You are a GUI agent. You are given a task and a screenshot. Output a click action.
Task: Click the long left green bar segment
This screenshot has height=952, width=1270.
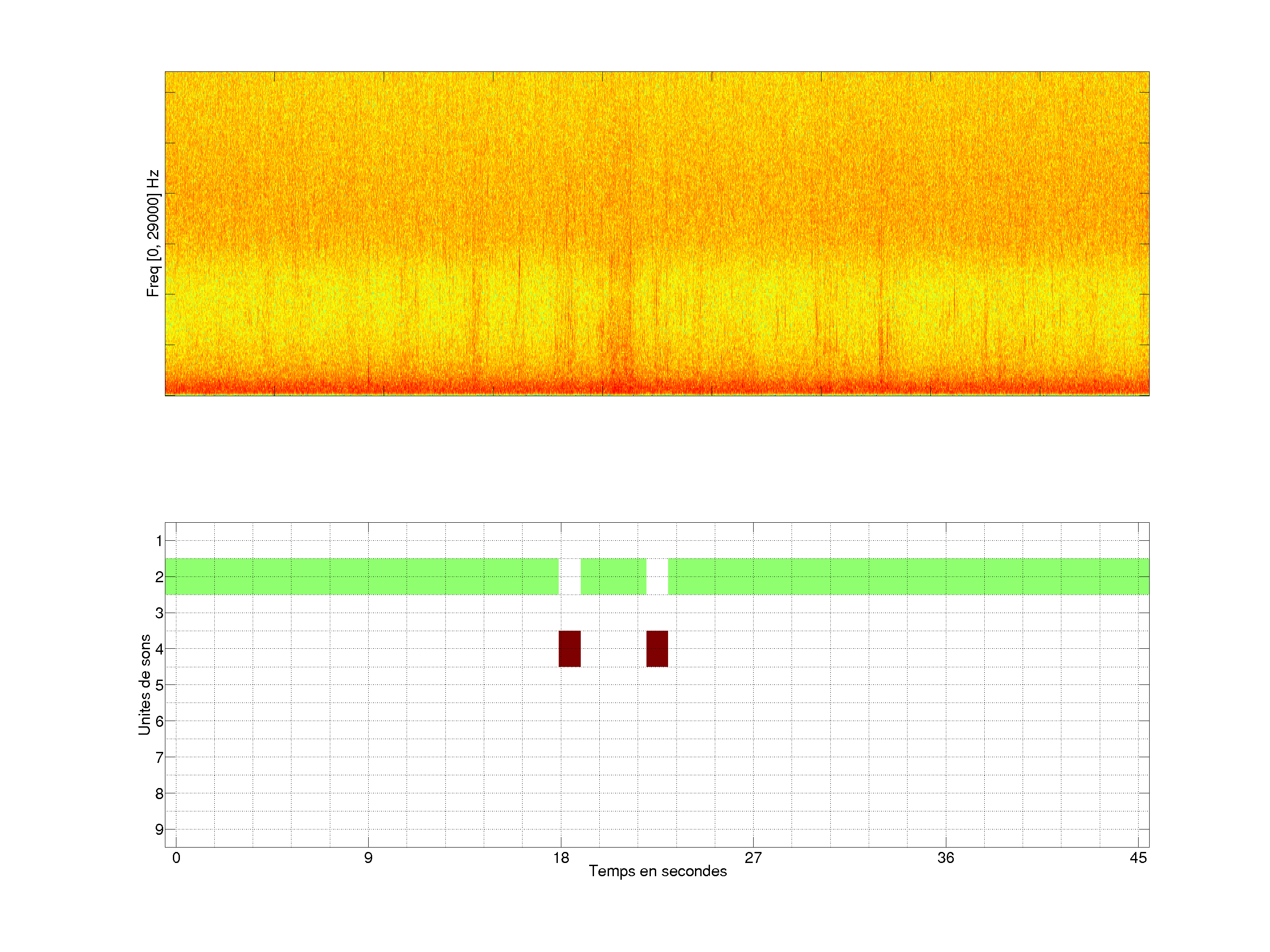click(x=362, y=576)
